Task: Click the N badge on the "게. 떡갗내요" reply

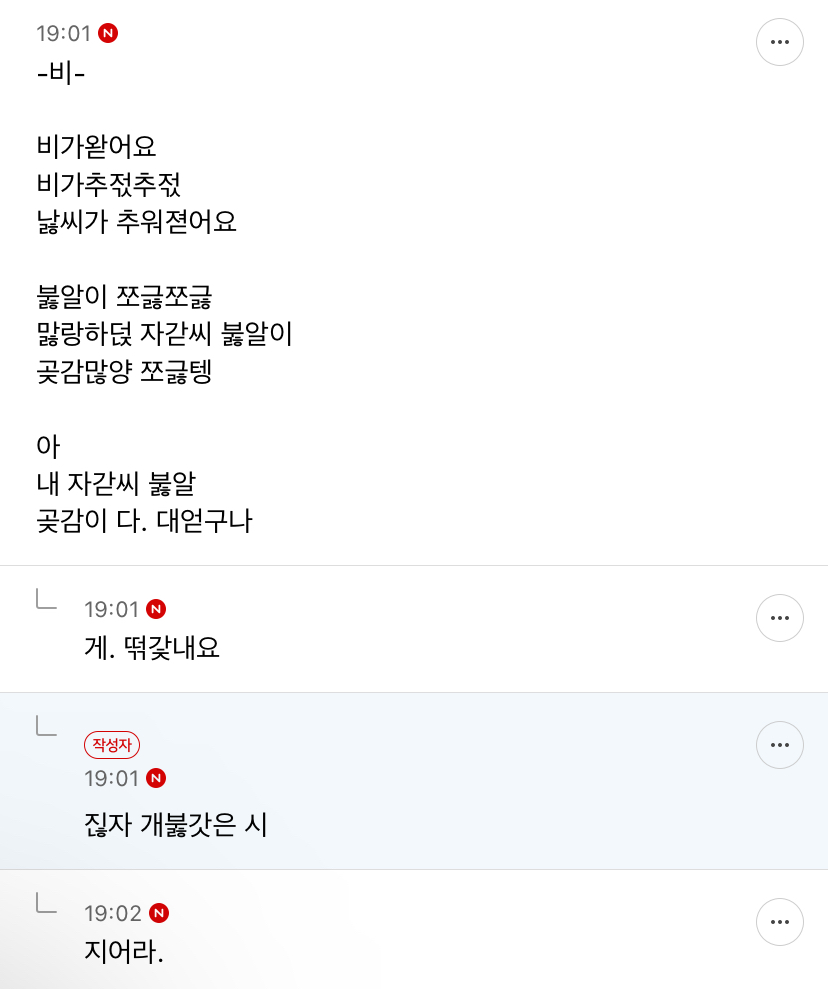Action: point(156,609)
